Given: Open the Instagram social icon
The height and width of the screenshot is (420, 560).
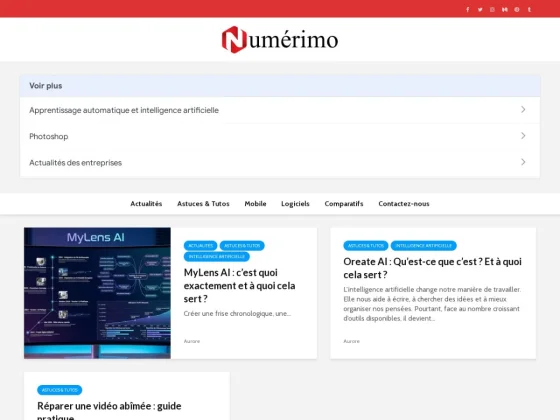Looking at the screenshot, I should tap(492, 10).
